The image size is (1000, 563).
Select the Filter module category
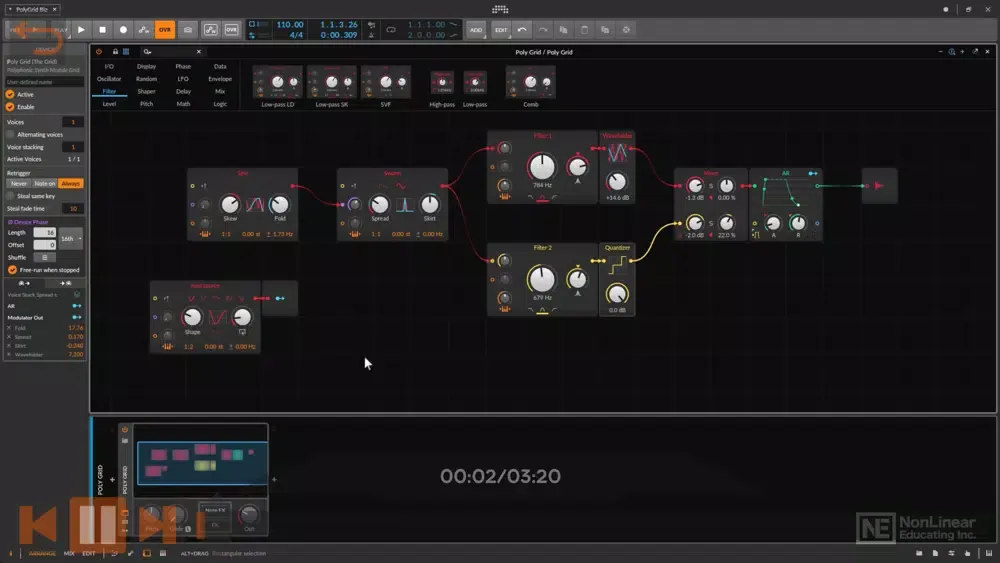click(x=109, y=91)
